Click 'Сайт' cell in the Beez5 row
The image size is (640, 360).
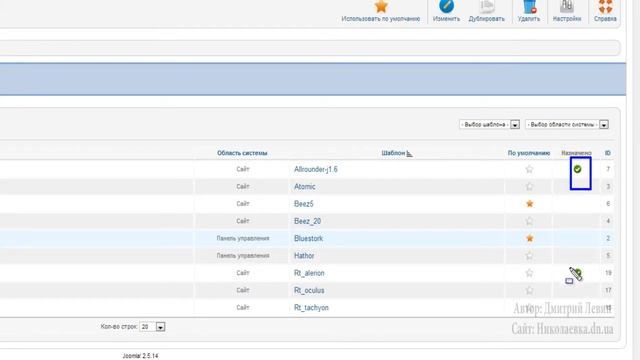pos(243,204)
